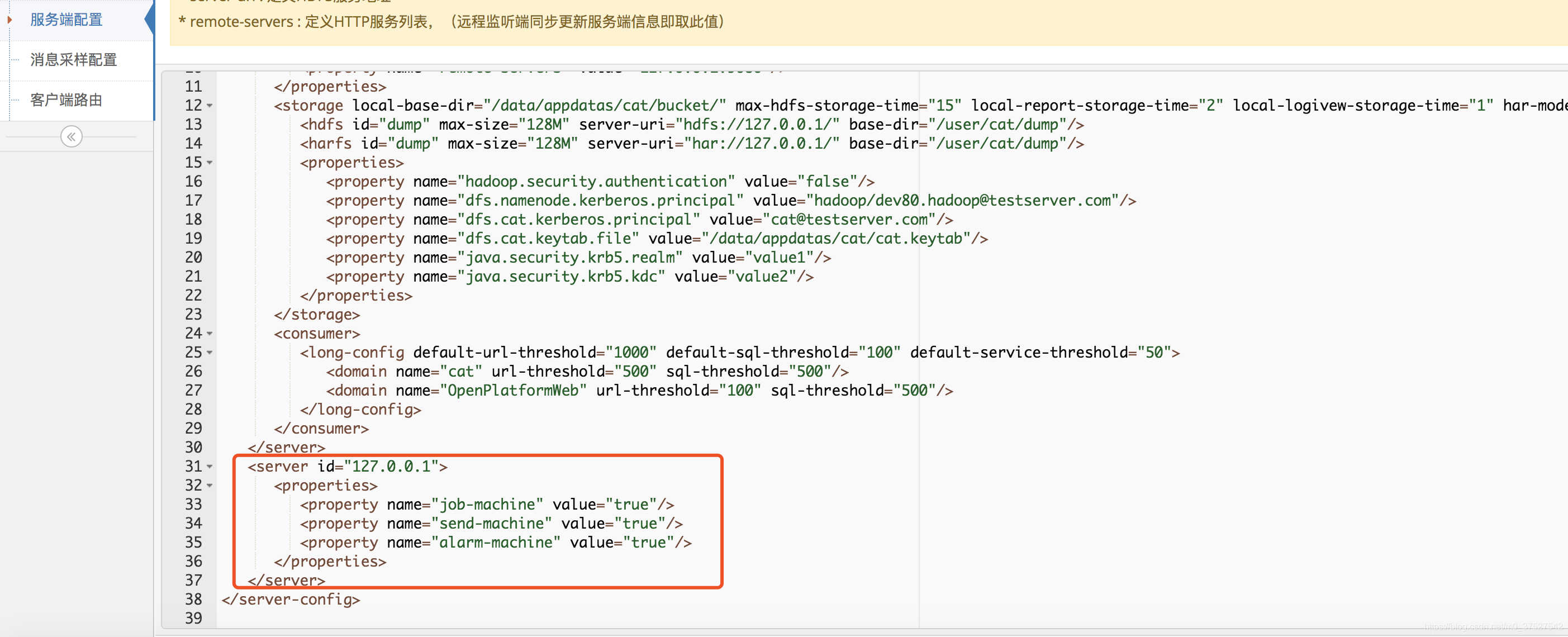This screenshot has width=1568, height=637.
Task: Fold the server 127.0.0.1 block at line 31
Action: pos(210,467)
